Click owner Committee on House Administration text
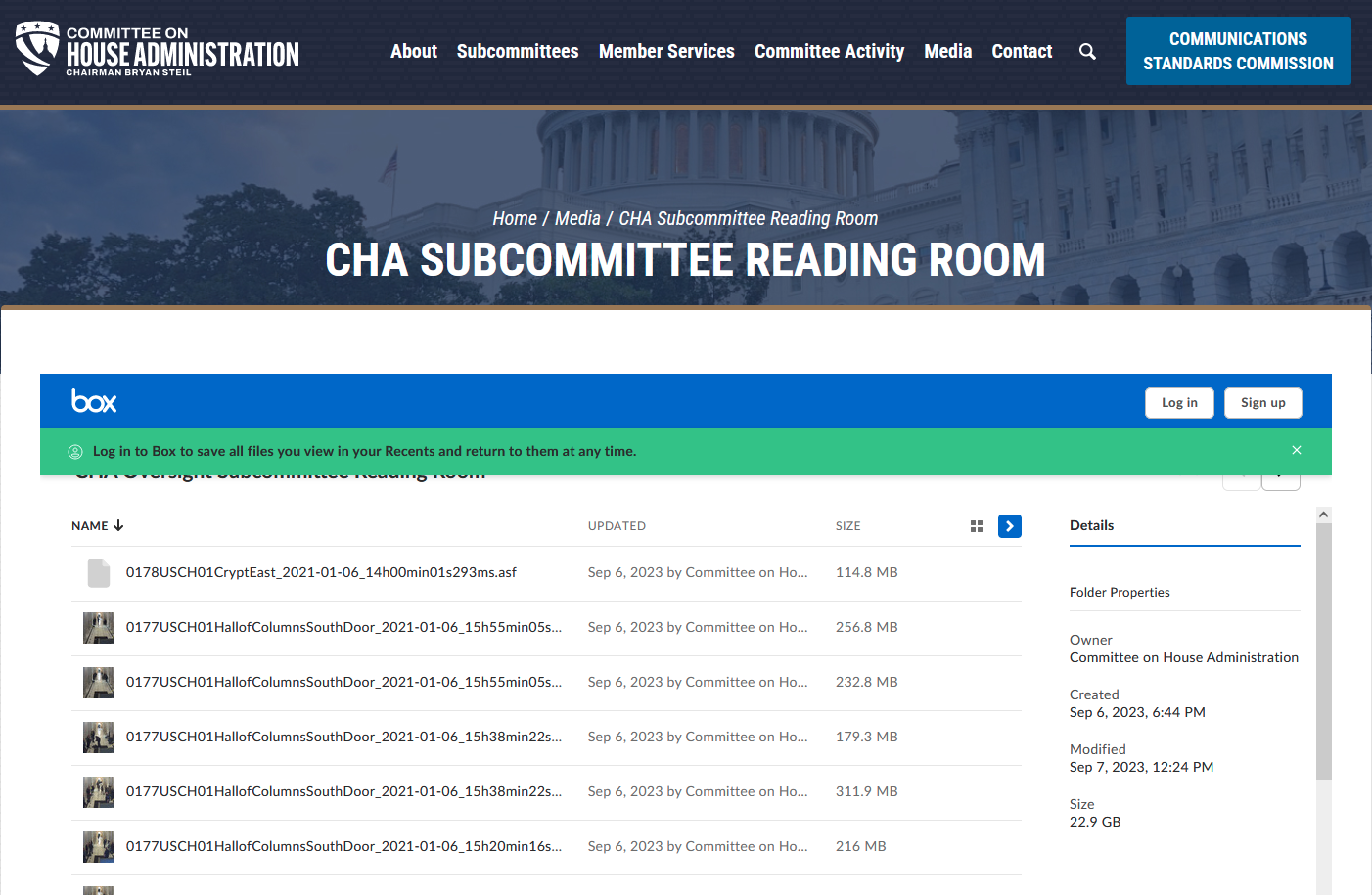 click(1184, 657)
